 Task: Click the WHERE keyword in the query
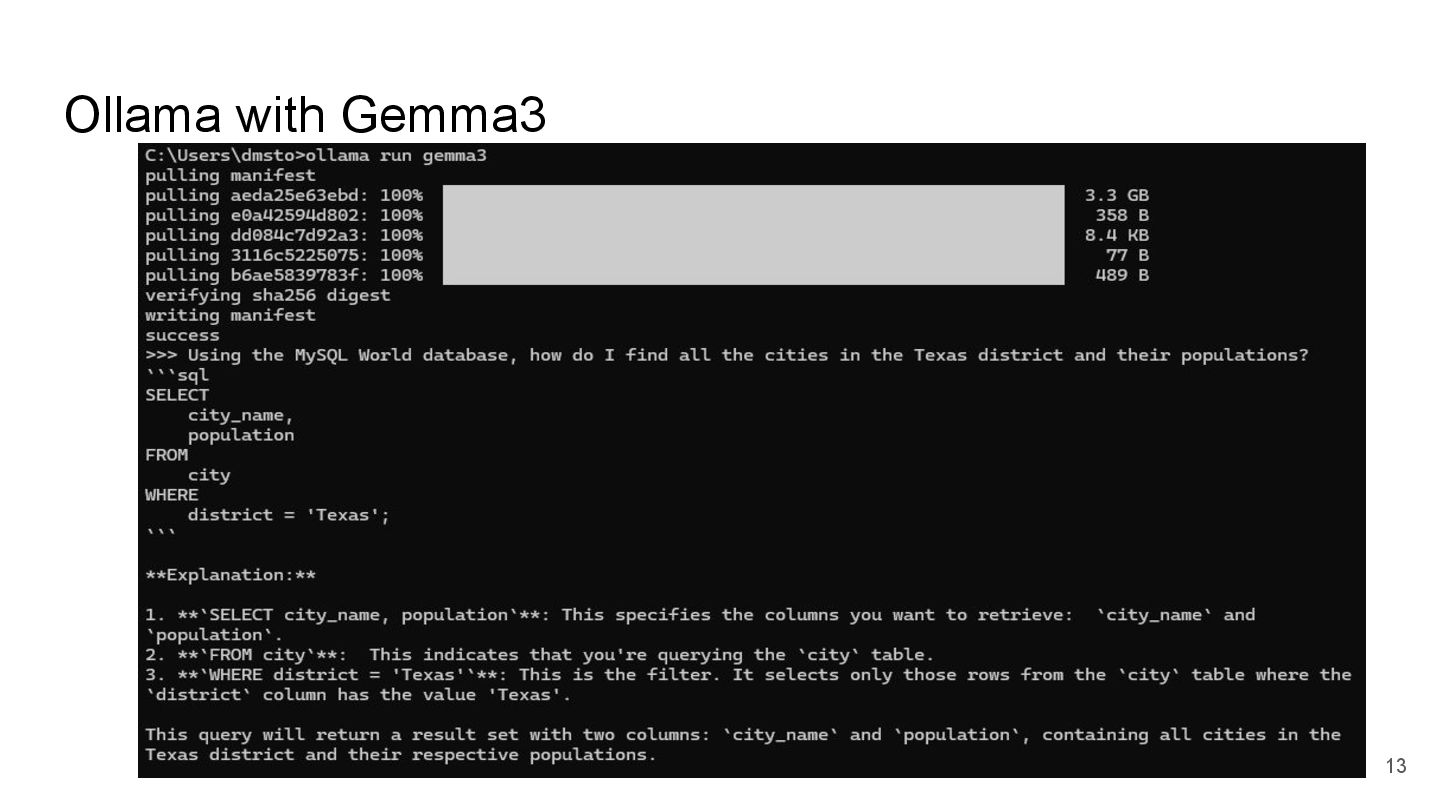point(172,495)
